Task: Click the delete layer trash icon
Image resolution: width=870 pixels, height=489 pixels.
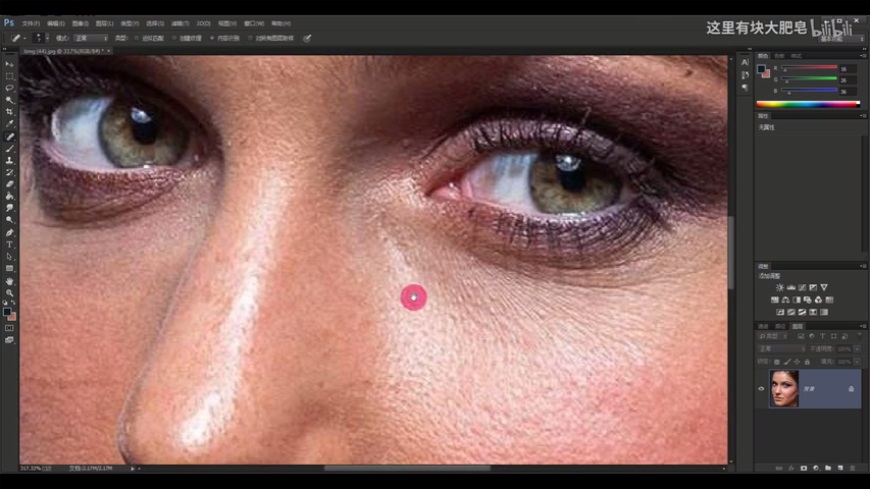Action: coord(852,467)
